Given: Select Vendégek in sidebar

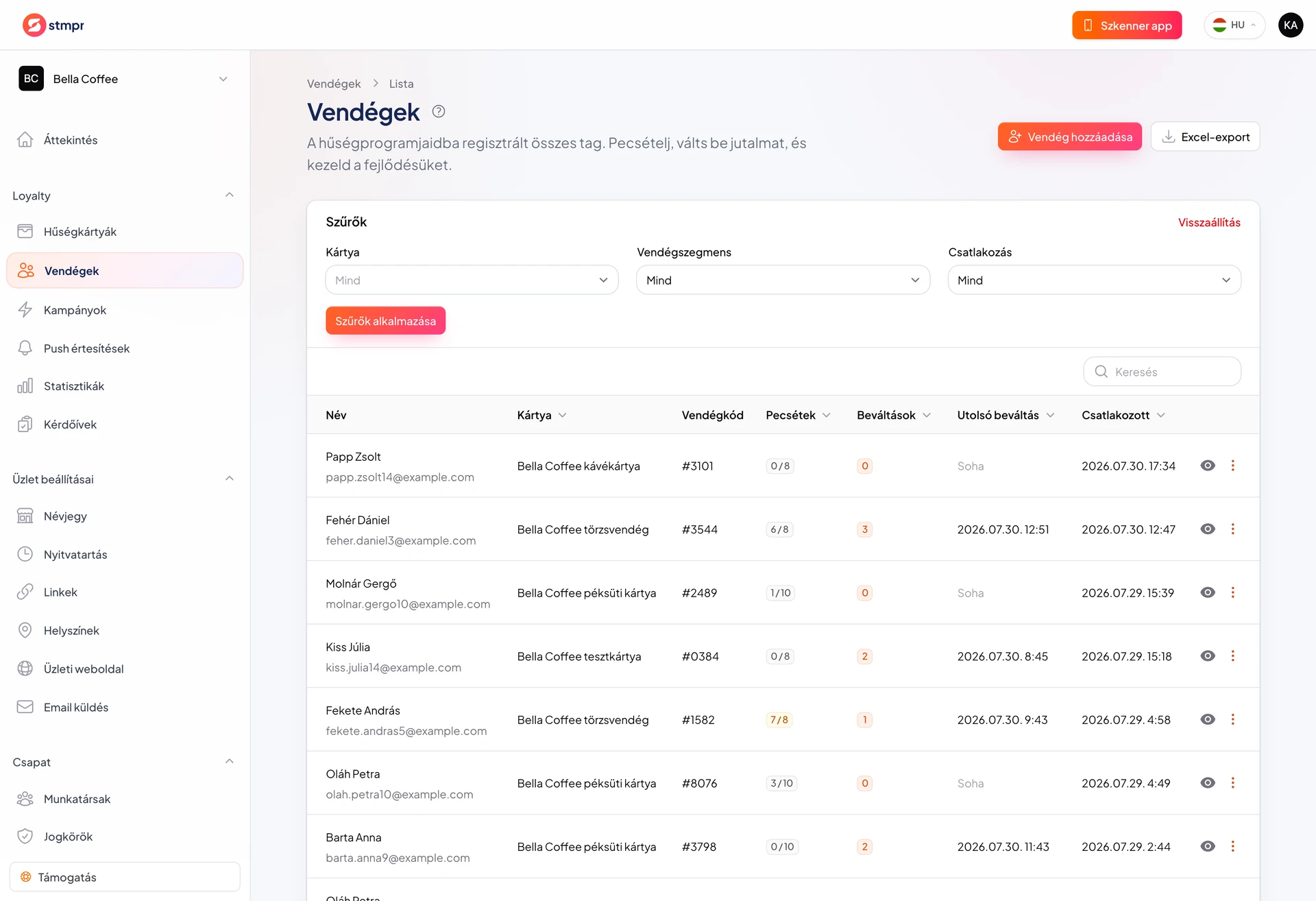Looking at the screenshot, I should [125, 271].
